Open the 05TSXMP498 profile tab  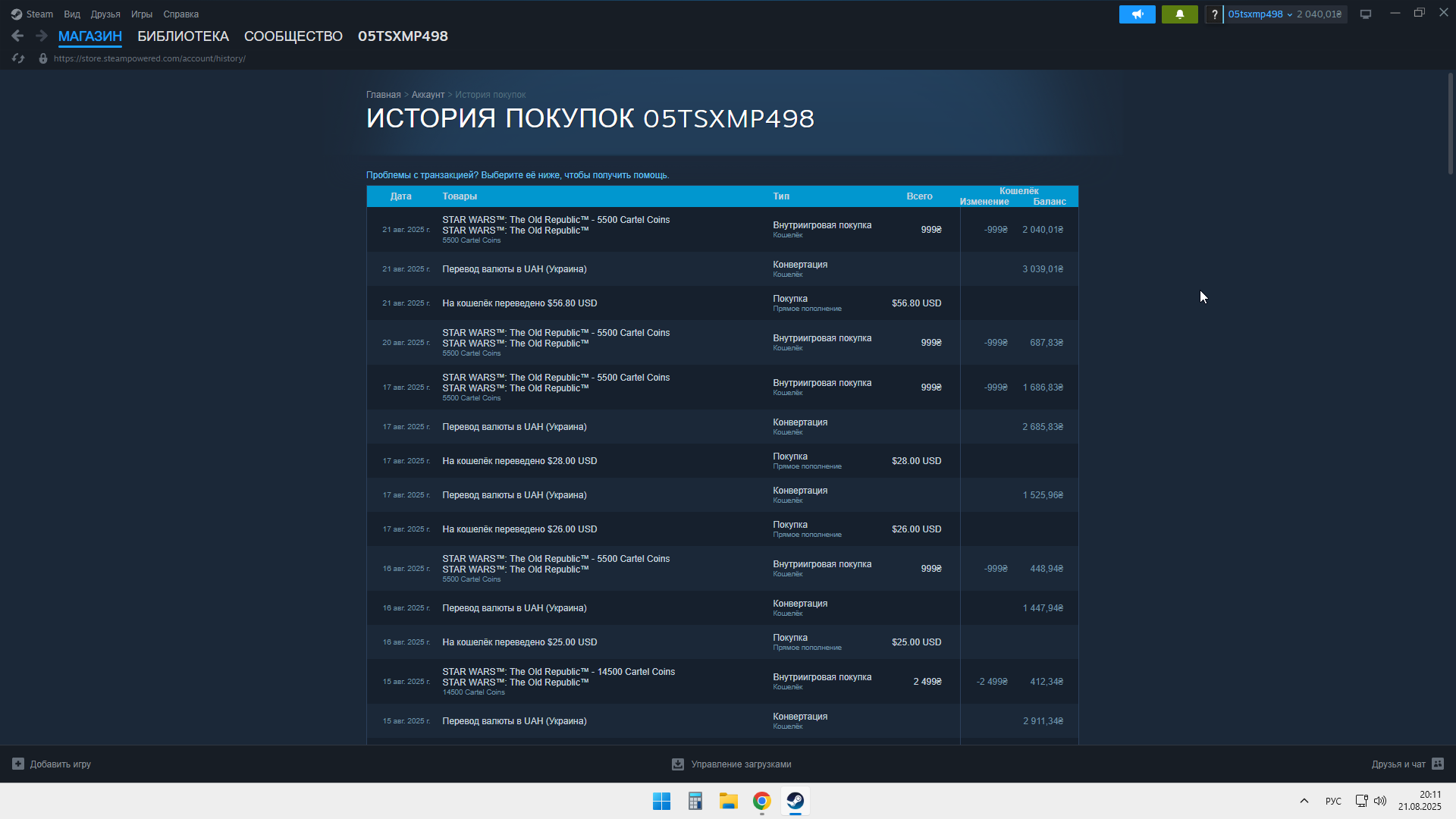pos(403,36)
